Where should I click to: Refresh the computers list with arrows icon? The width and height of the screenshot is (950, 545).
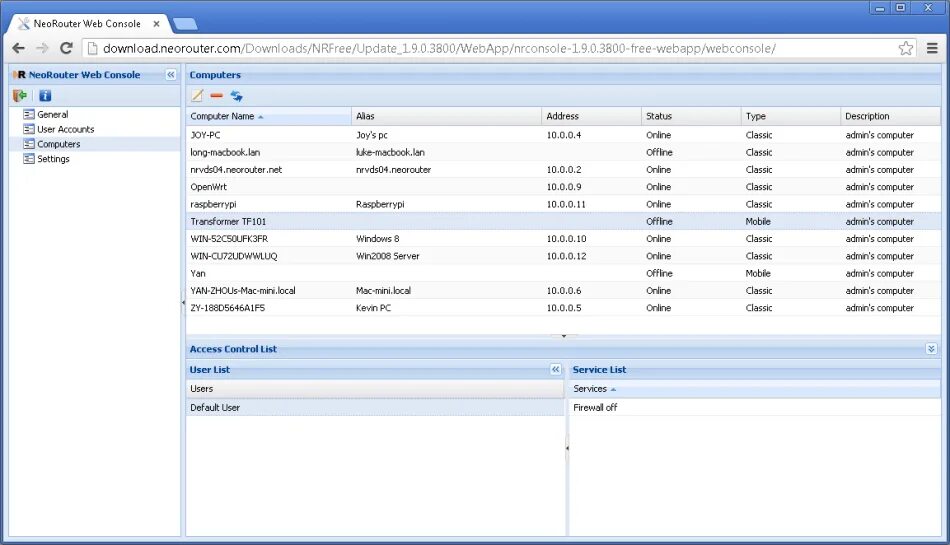236,96
